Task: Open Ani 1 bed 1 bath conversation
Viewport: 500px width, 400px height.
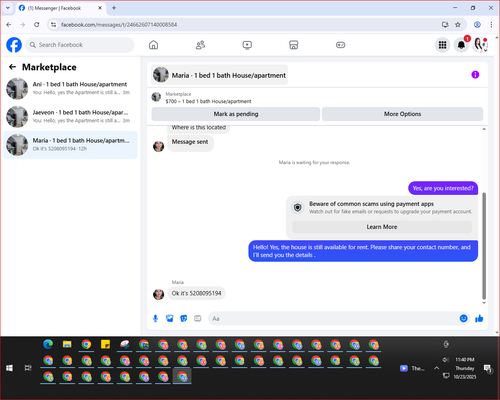Action: (x=70, y=88)
